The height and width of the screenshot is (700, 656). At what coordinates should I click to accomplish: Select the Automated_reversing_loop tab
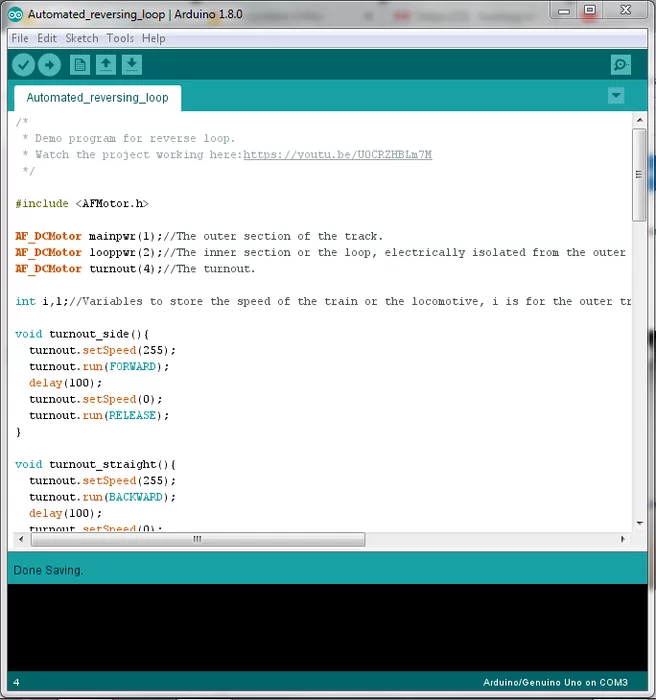click(x=97, y=98)
